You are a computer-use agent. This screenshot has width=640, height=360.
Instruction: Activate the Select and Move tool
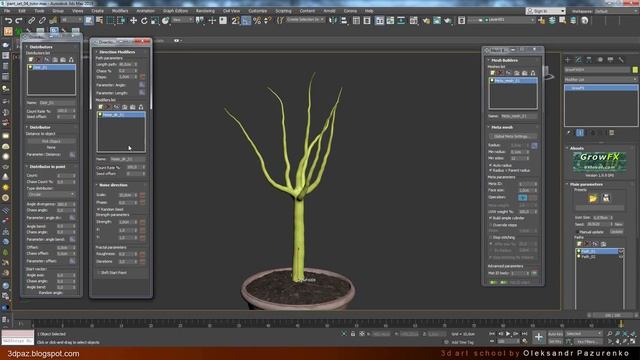pyautogui.click(x=133, y=20)
